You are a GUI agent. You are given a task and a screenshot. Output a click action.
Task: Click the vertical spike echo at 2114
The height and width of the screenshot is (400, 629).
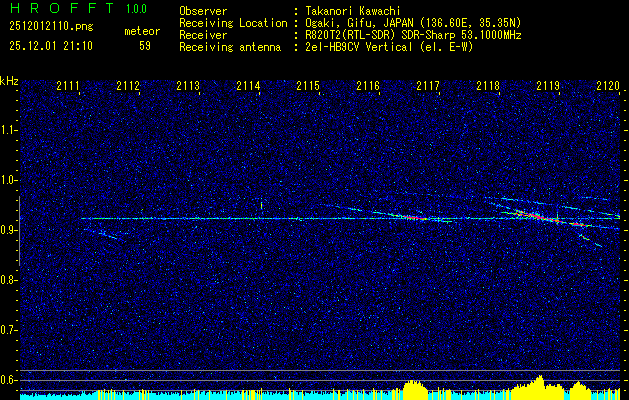(262, 205)
